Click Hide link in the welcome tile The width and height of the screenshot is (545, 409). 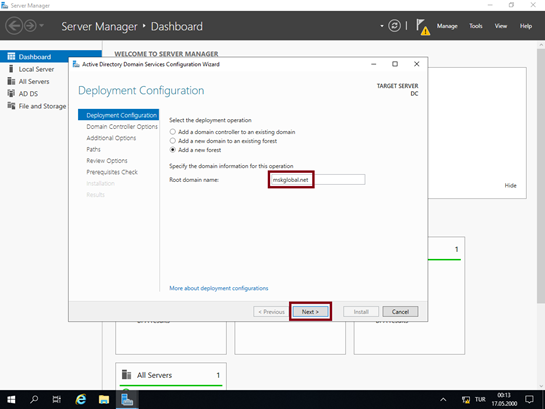tap(510, 186)
